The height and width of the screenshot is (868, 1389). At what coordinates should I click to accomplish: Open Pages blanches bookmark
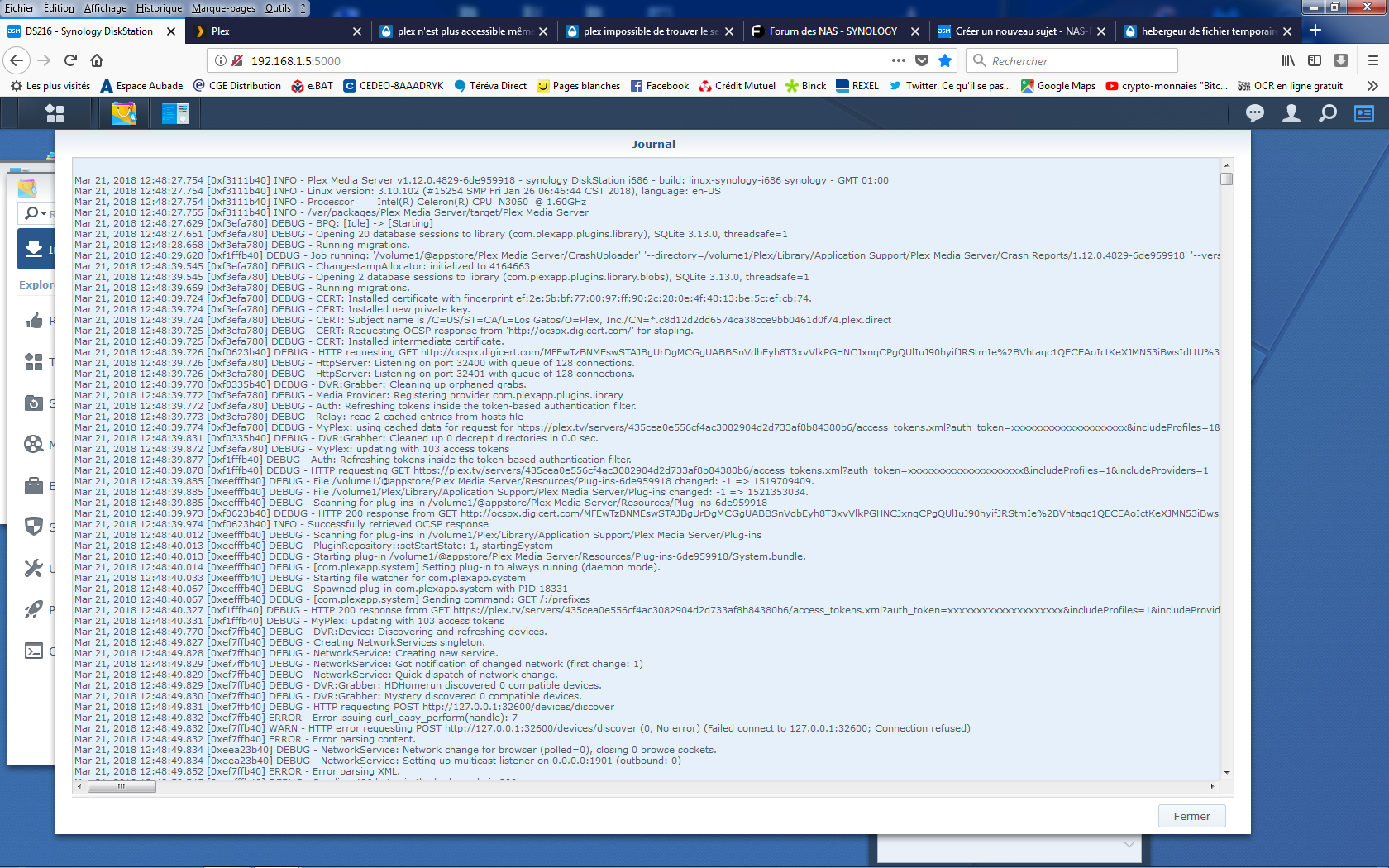(579, 86)
